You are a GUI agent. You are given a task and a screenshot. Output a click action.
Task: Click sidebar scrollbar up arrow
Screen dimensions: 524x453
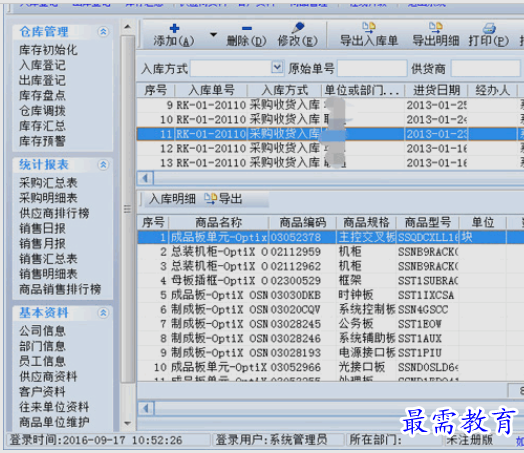pos(127,27)
